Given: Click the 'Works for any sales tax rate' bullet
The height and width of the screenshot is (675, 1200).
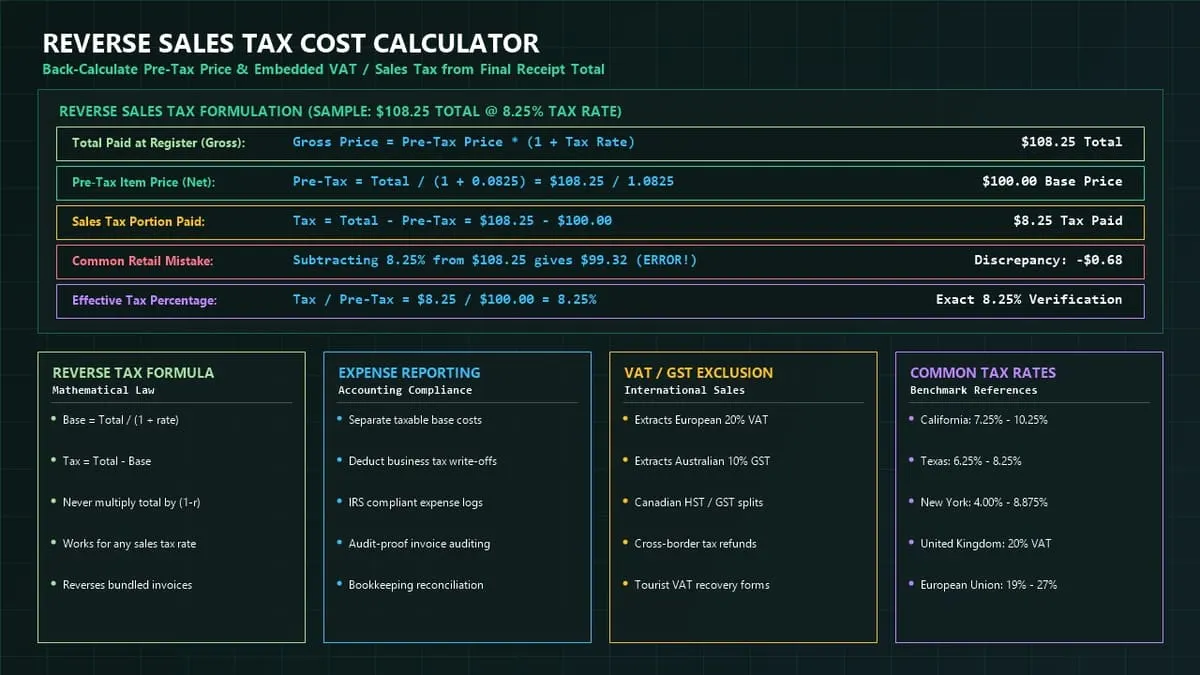Looking at the screenshot, I should pos(129,543).
